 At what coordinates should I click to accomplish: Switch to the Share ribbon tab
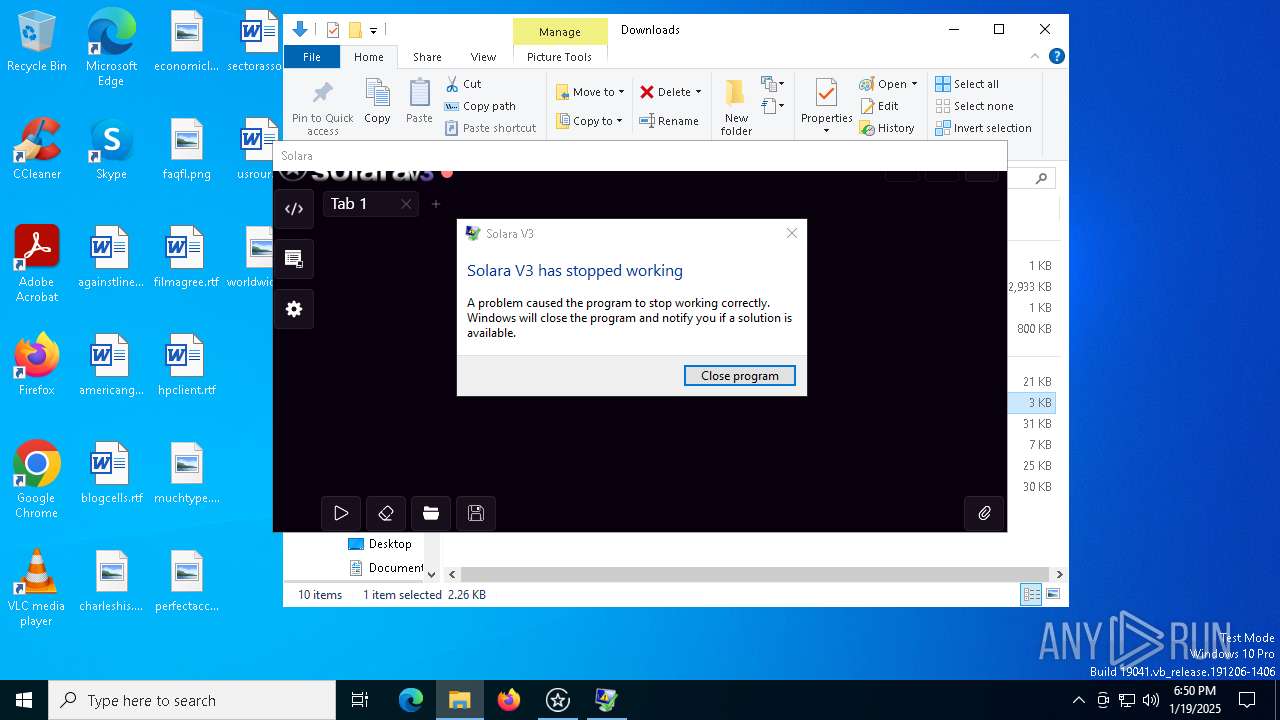(x=427, y=57)
